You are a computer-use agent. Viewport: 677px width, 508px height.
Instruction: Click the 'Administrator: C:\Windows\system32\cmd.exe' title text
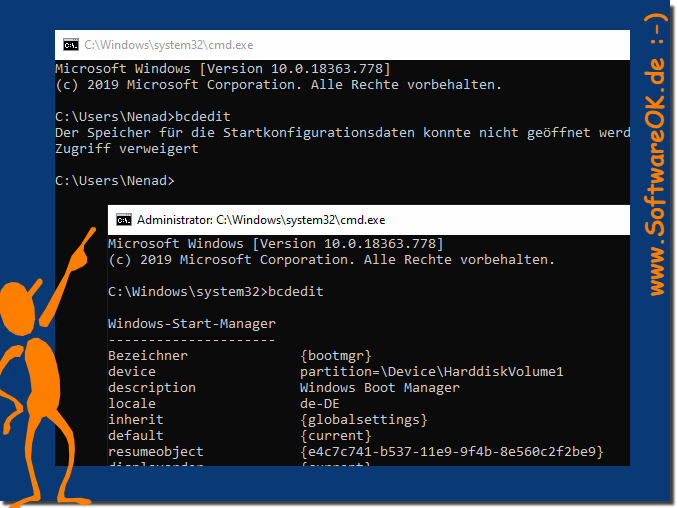pos(261,220)
